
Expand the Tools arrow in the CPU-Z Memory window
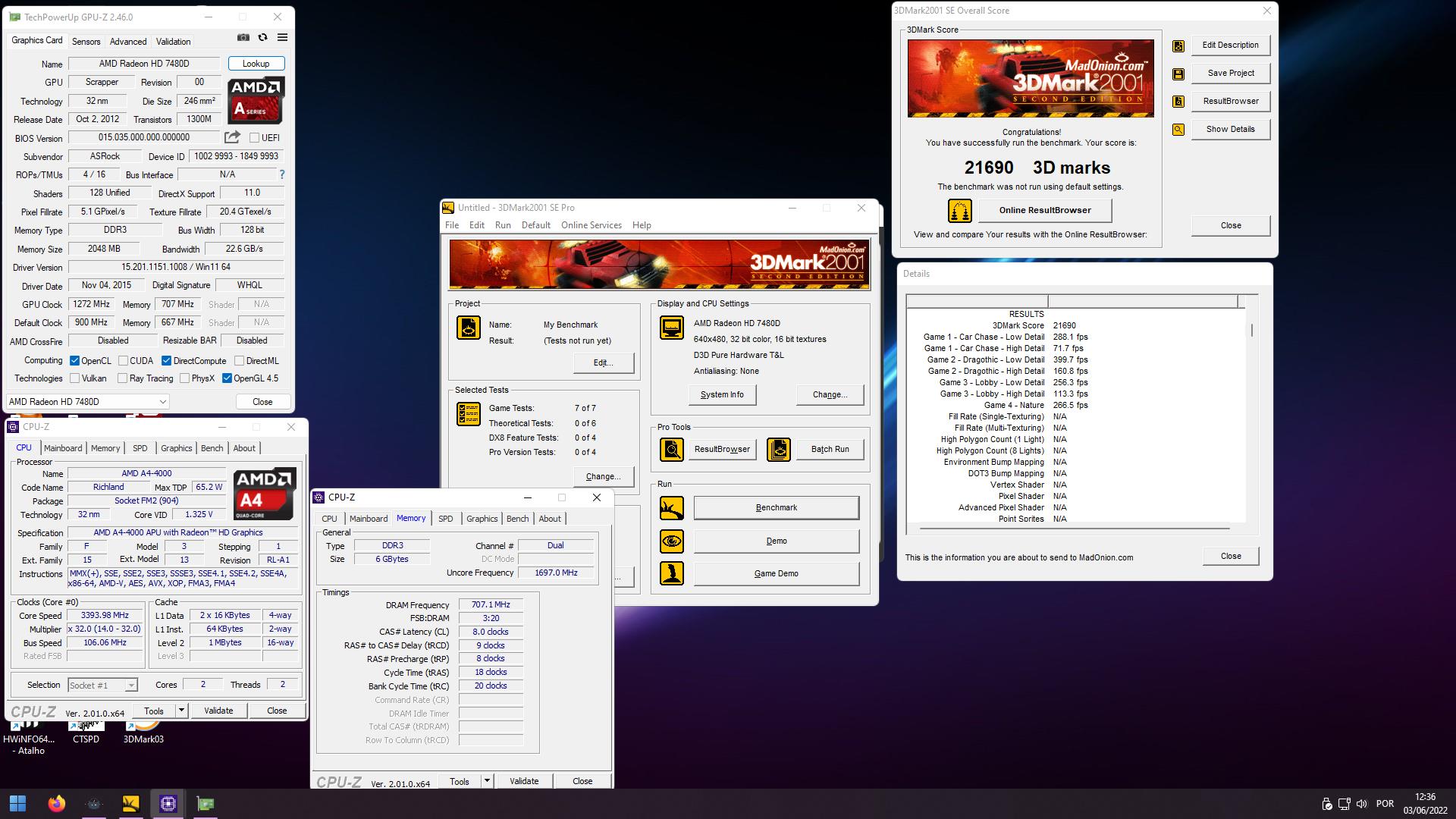(x=487, y=781)
